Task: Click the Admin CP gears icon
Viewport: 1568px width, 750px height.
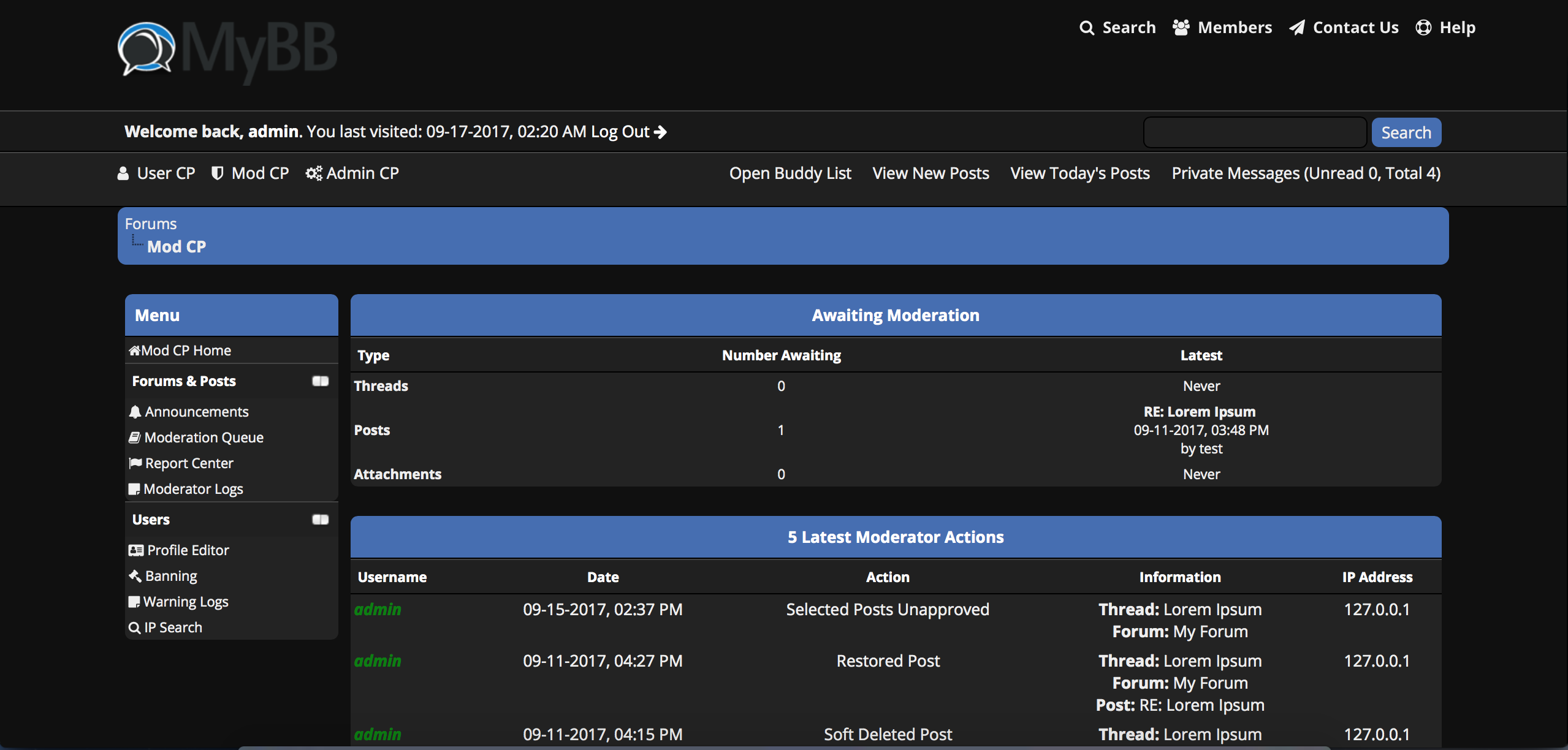Action: (314, 173)
